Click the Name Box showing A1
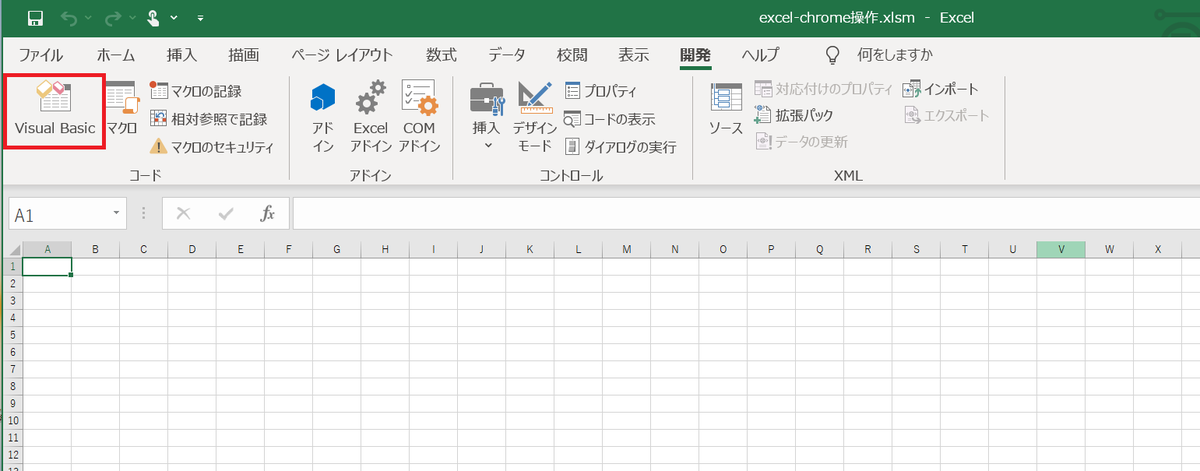1200x471 pixels. (59, 214)
